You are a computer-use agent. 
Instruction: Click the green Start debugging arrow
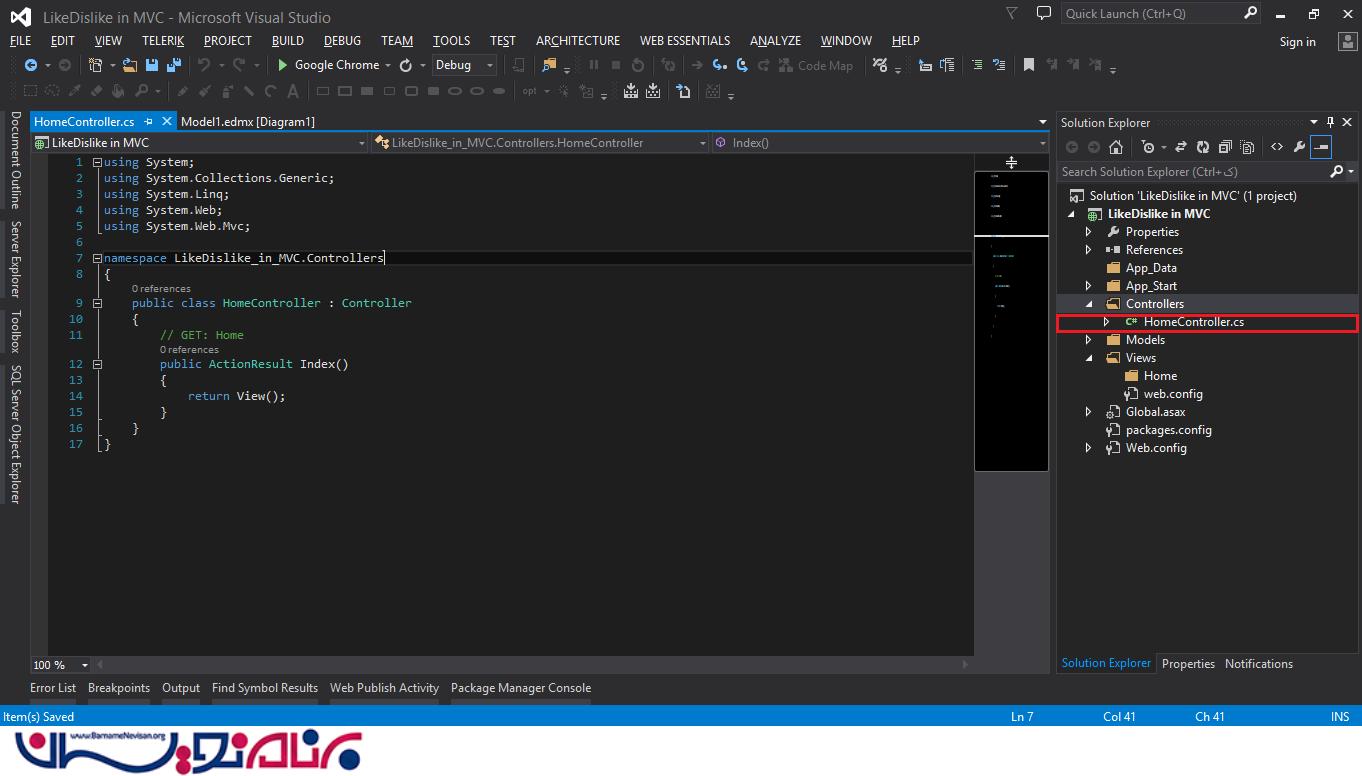(x=283, y=65)
